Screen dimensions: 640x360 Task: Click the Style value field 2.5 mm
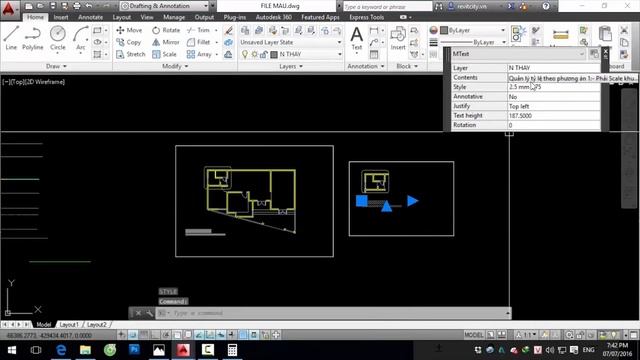coord(553,87)
